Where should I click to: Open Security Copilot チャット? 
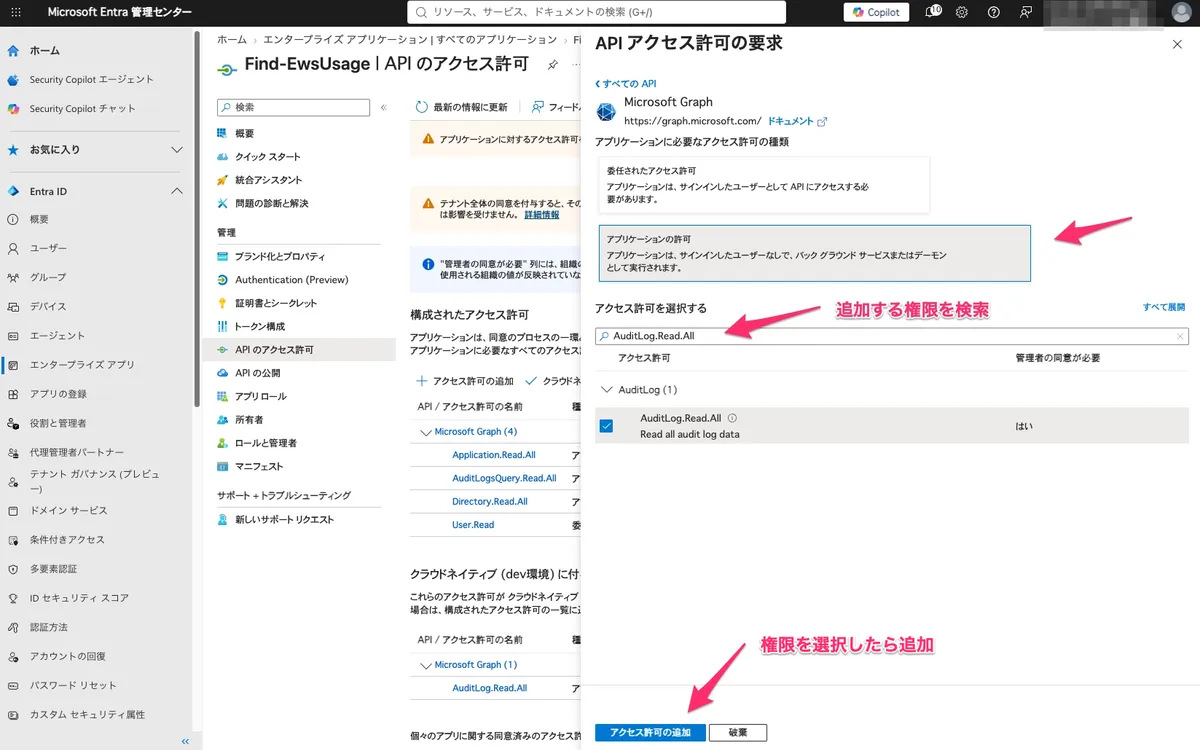[x=82, y=108]
